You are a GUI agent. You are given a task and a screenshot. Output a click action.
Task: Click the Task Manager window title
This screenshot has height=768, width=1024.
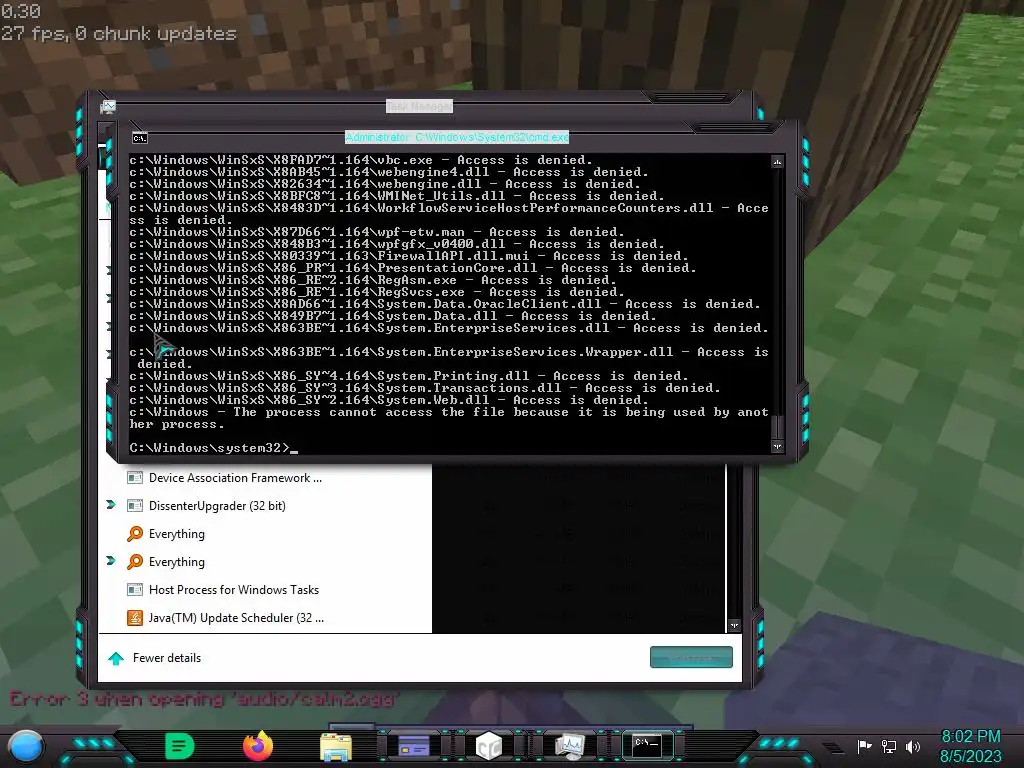419,106
